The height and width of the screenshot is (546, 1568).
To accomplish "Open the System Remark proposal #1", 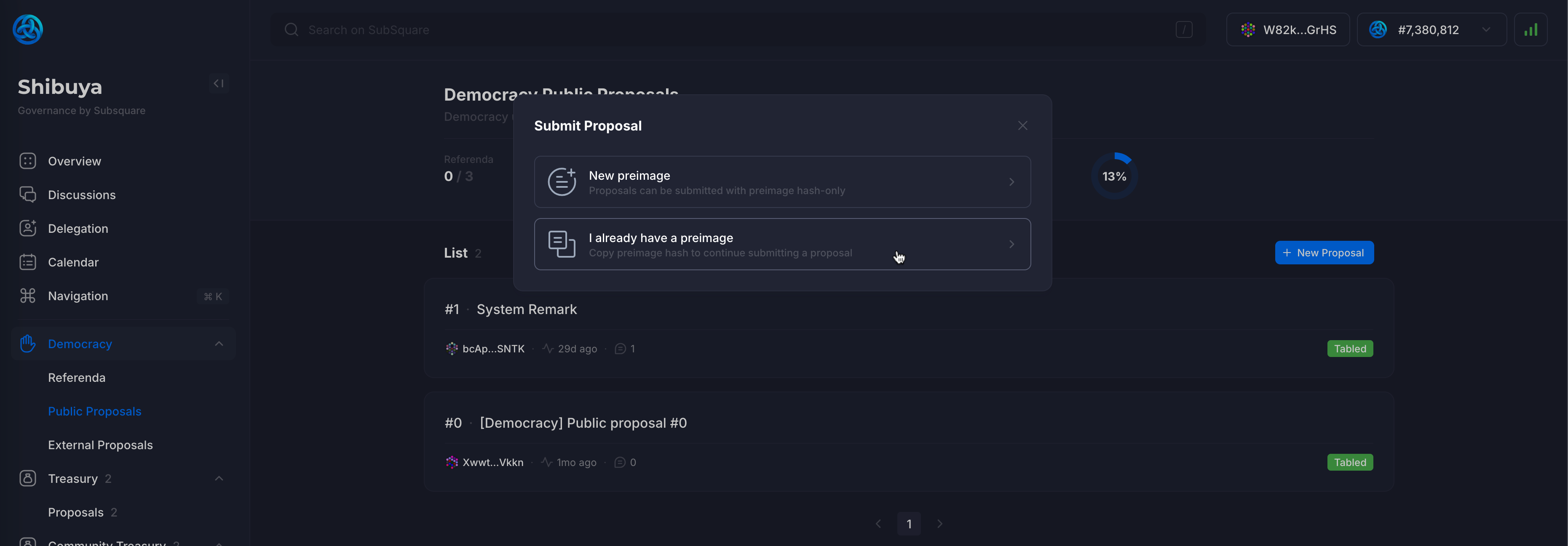I will click(527, 309).
